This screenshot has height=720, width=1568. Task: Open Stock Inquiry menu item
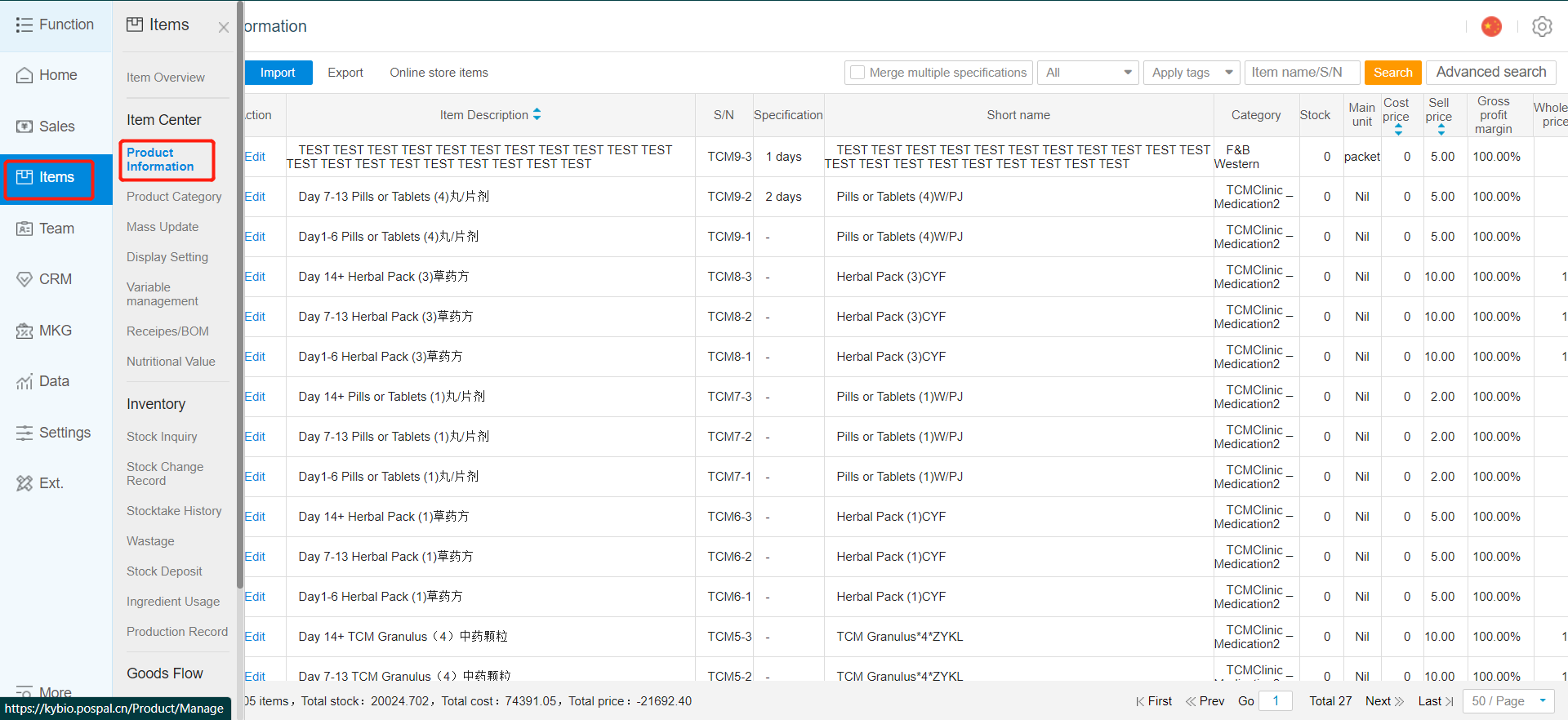click(162, 437)
